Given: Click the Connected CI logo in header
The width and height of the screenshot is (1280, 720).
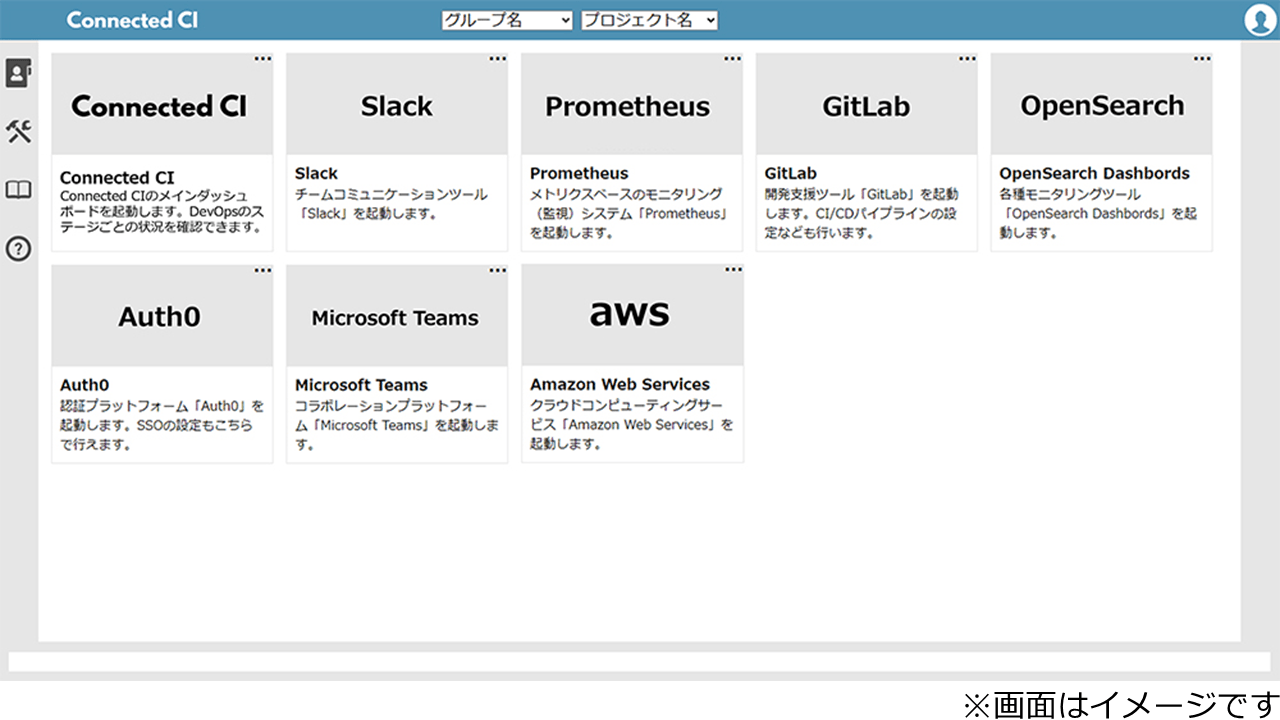Looking at the screenshot, I should pos(132,20).
